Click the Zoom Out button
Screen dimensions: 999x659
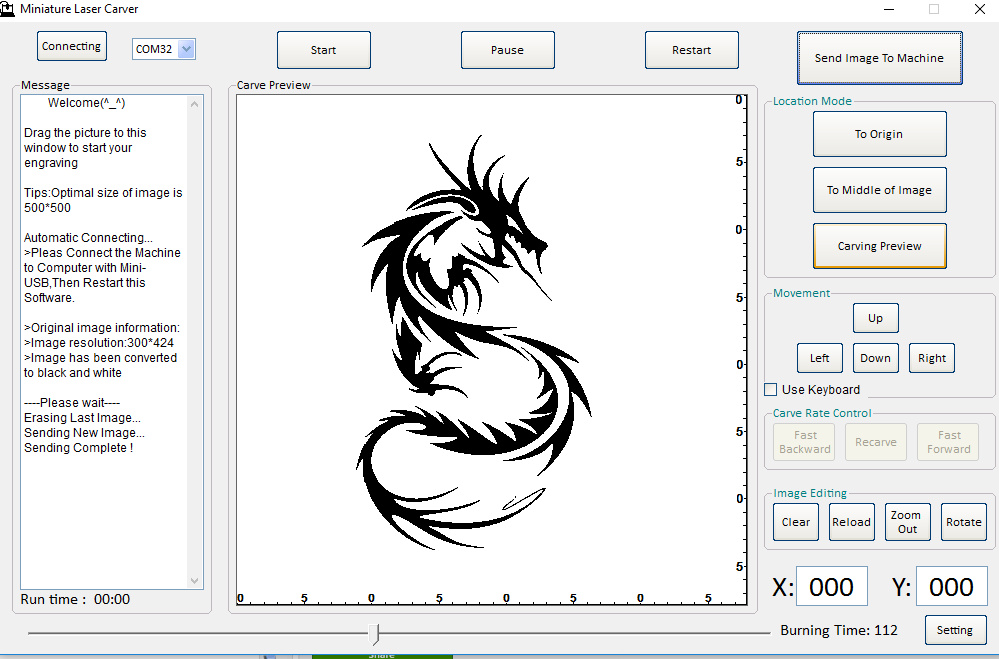pos(907,522)
